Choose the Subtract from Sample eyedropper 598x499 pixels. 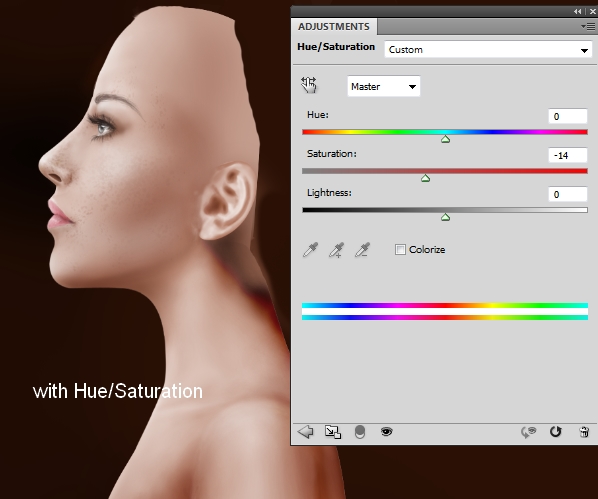(x=362, y=250)
